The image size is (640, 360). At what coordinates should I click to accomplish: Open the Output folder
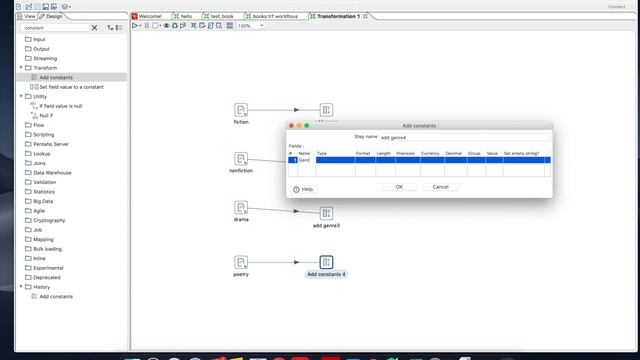tap(37, 49)
